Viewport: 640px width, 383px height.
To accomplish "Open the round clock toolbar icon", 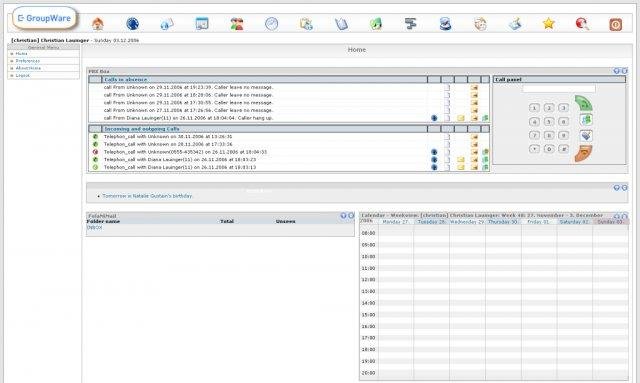I will [271, 24].
